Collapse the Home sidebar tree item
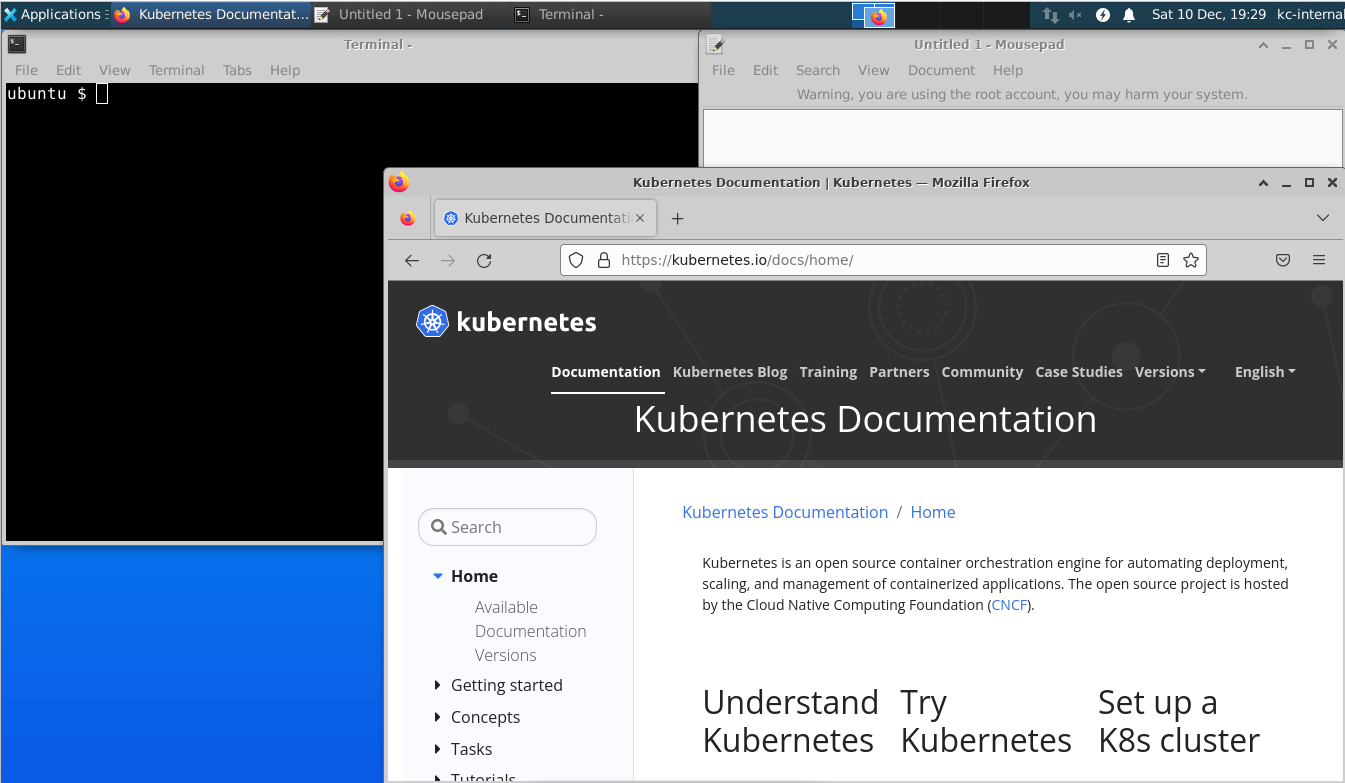 (438, 576)
